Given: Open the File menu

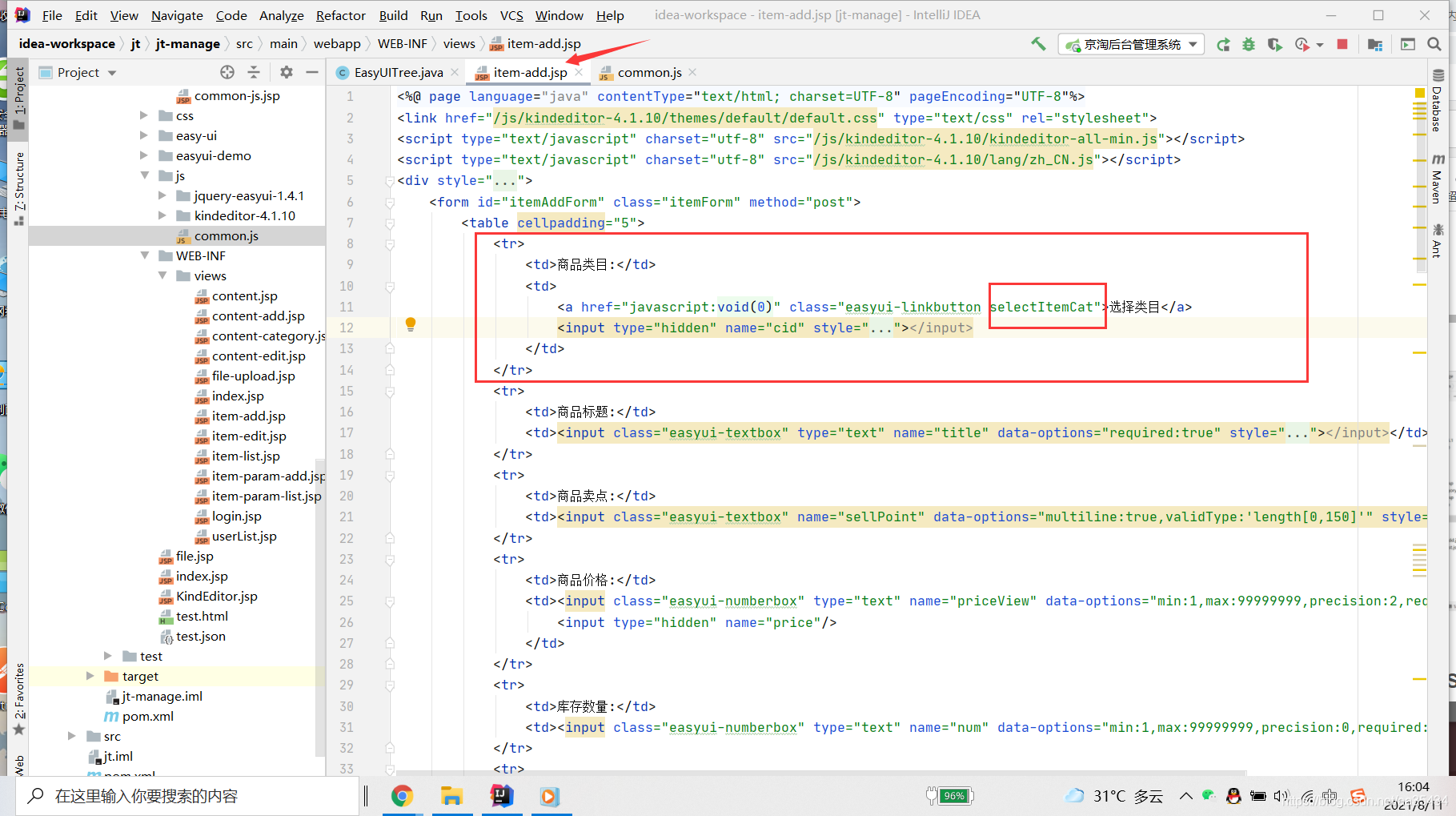Looking at the screenshot, I should coord(52,15).
